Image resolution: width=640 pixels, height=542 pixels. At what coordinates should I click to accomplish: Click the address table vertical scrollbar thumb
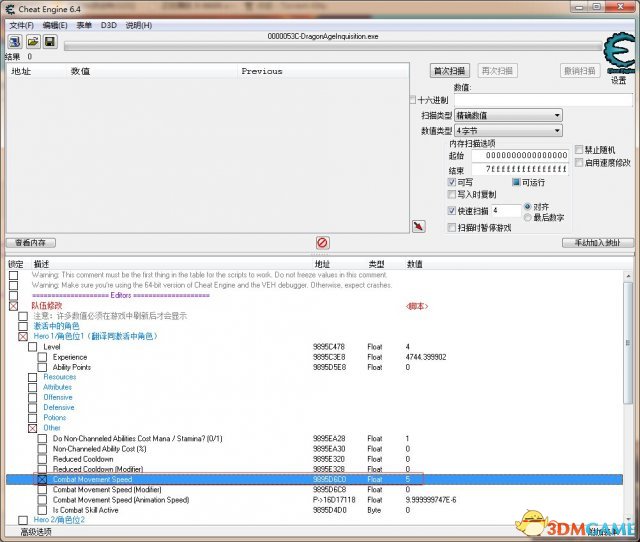[x=628, y=343]
